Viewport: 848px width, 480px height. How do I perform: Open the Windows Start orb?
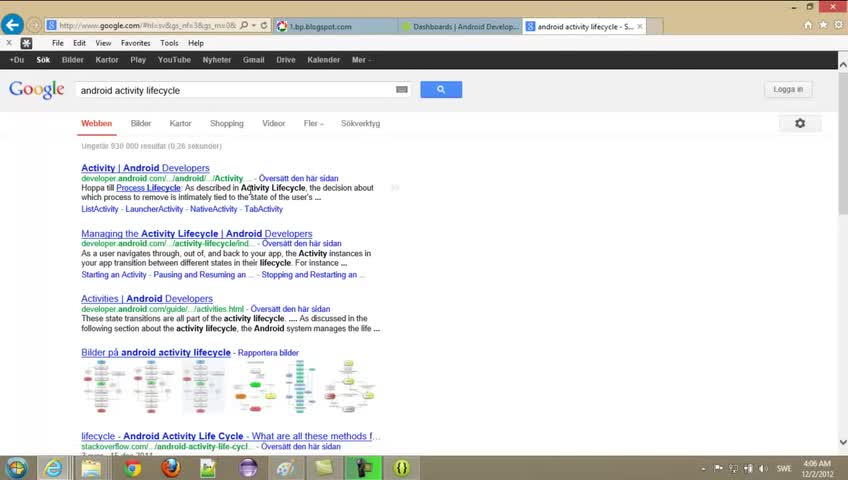click(16, 468)
